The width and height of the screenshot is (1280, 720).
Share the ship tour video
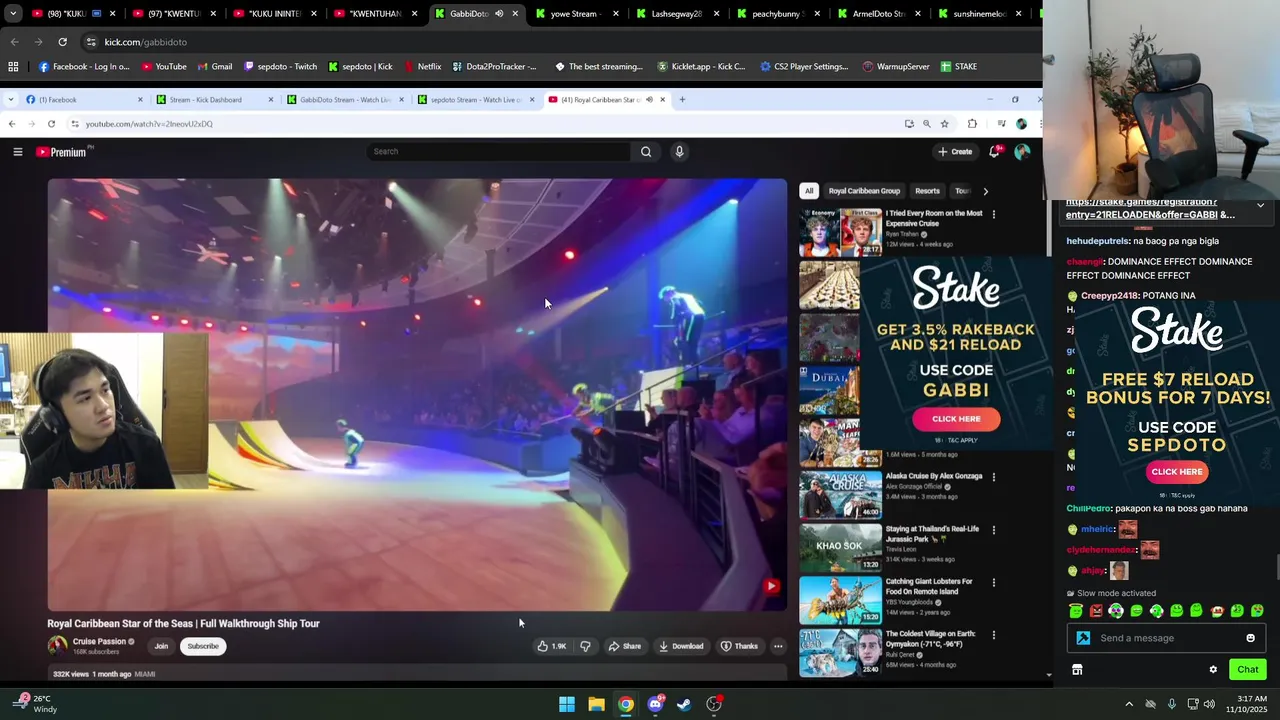click(625, 646)
